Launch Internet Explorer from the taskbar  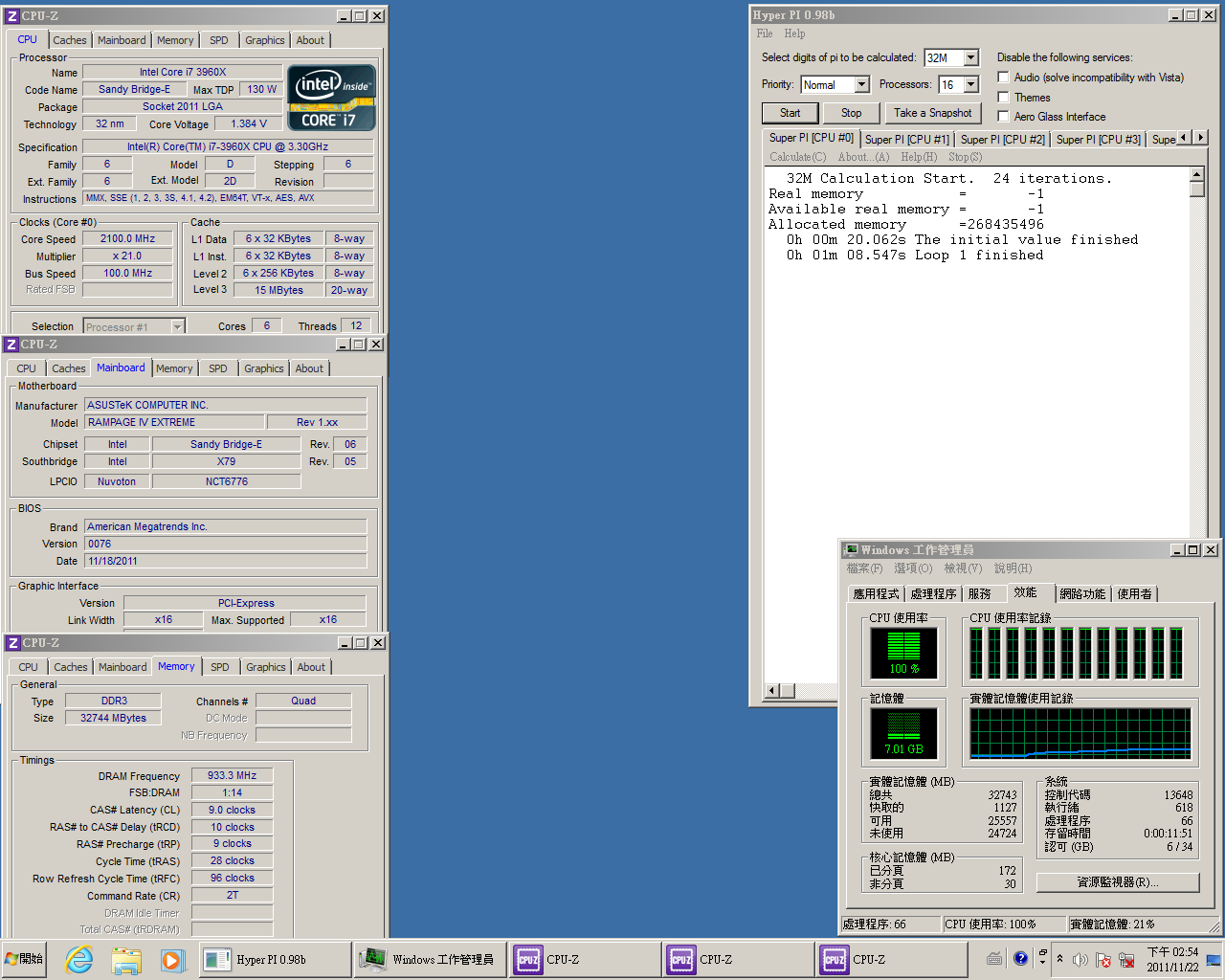pos(78,959)
